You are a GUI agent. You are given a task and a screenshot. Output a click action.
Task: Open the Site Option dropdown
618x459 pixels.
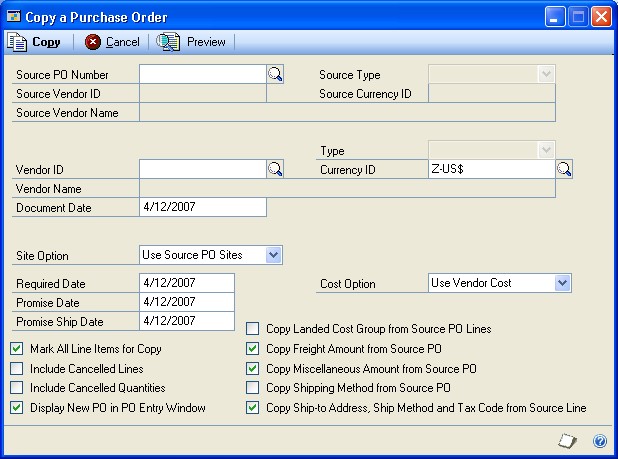coord(274,255)
